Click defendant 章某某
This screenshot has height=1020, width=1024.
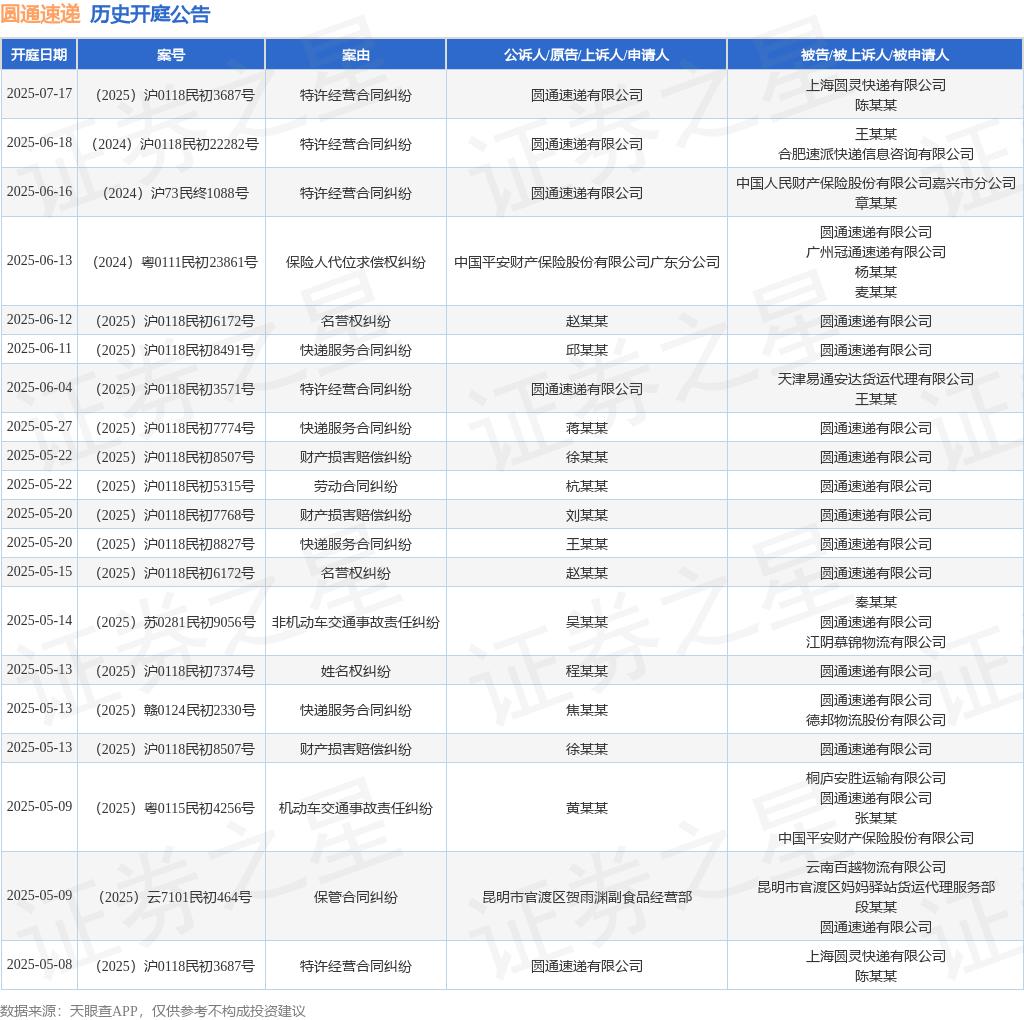(x=875, y=203)
